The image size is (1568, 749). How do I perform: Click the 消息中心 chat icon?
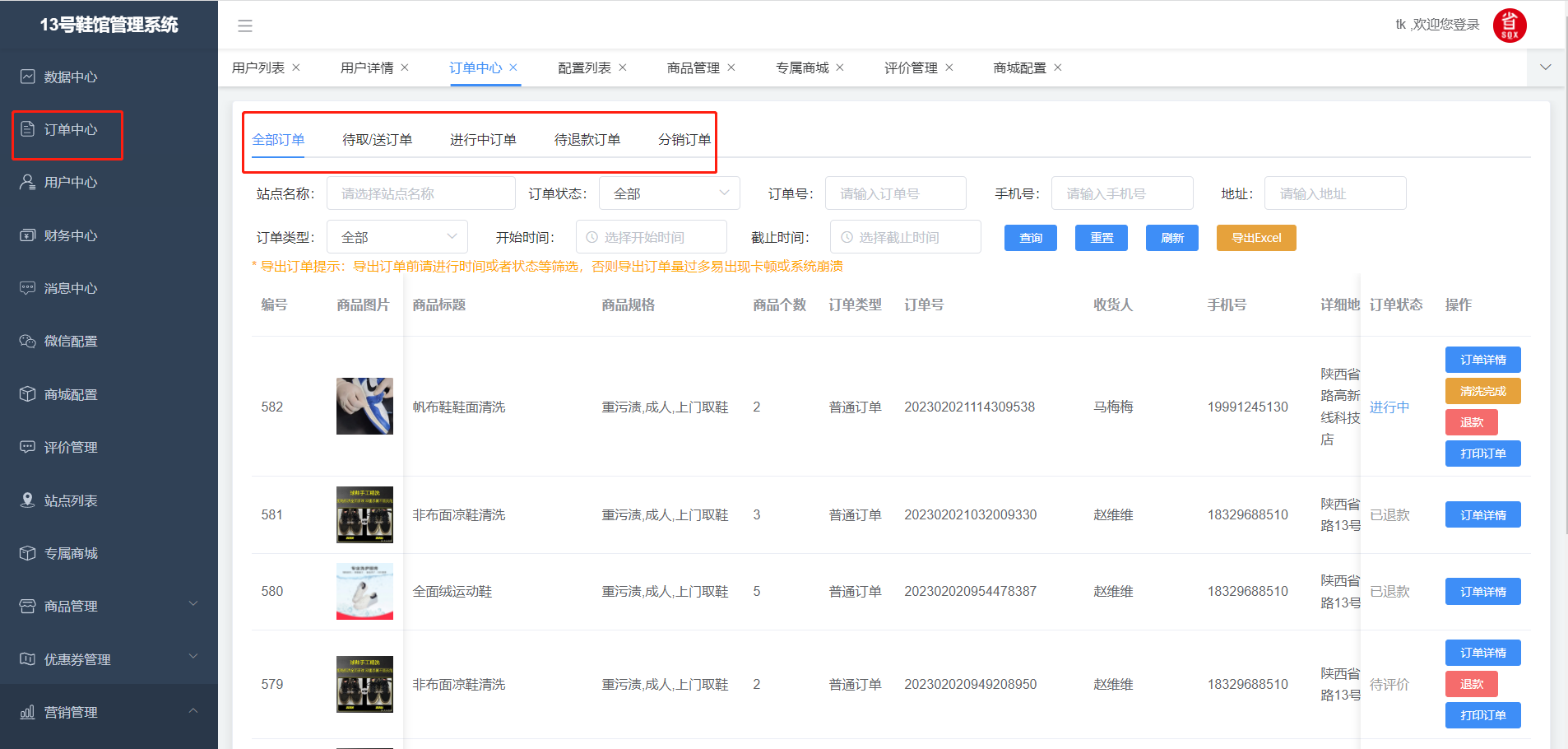click(x=28, y=288)
